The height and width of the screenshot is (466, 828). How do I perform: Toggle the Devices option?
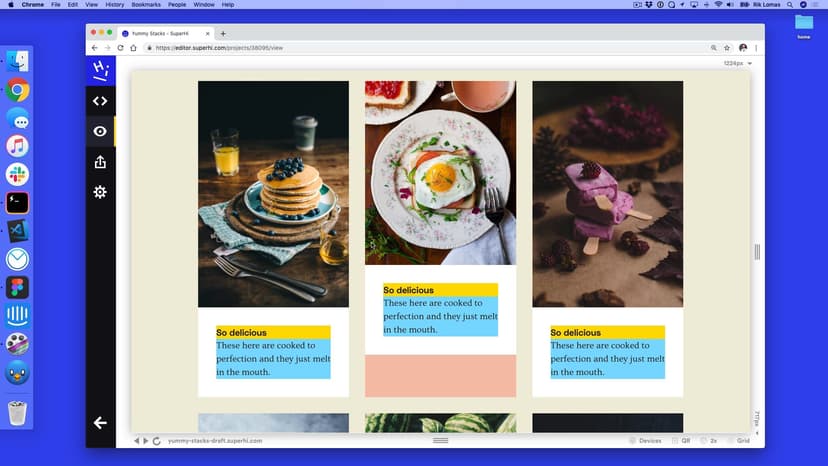click(x=645, y=441)
